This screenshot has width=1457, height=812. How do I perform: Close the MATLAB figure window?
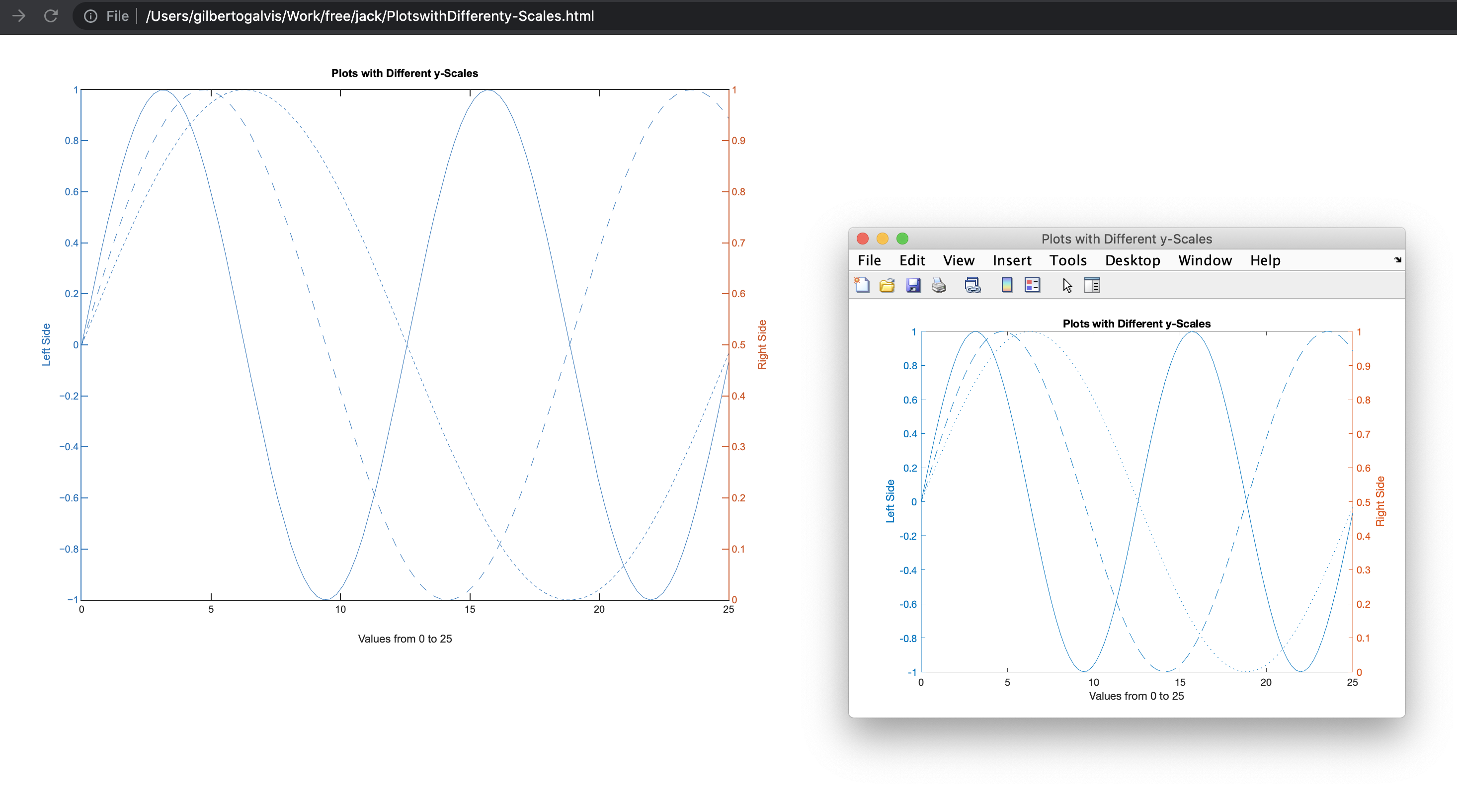863,239
